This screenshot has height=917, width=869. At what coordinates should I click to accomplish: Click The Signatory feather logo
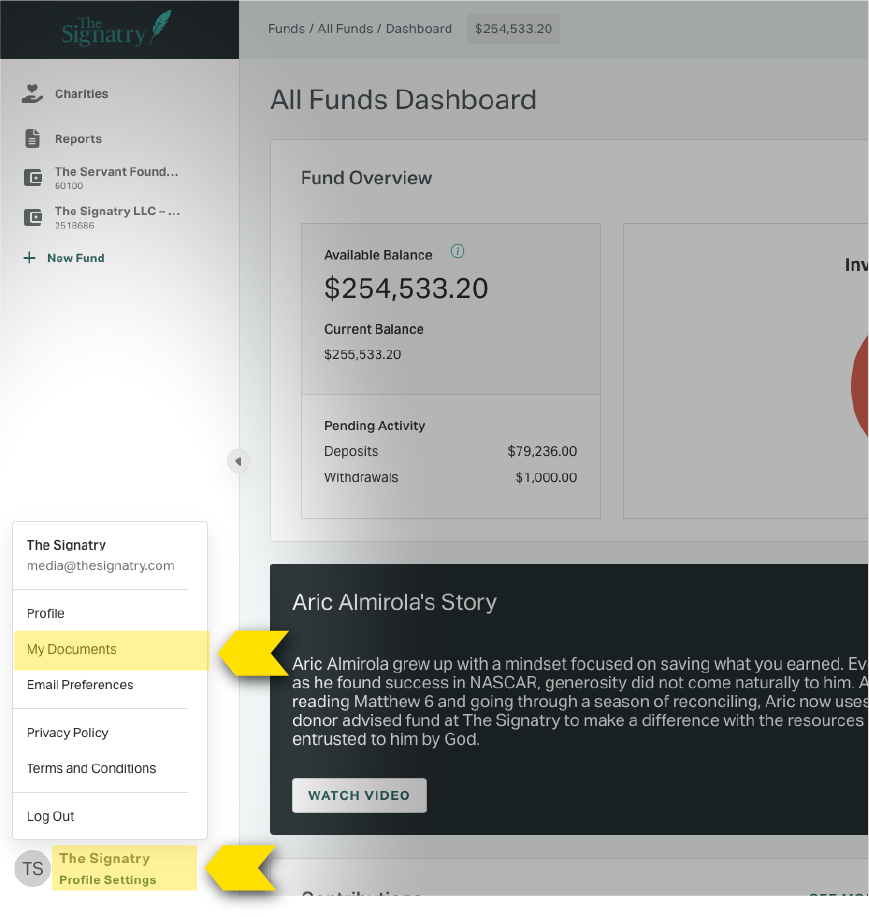(x=117, y=29)
